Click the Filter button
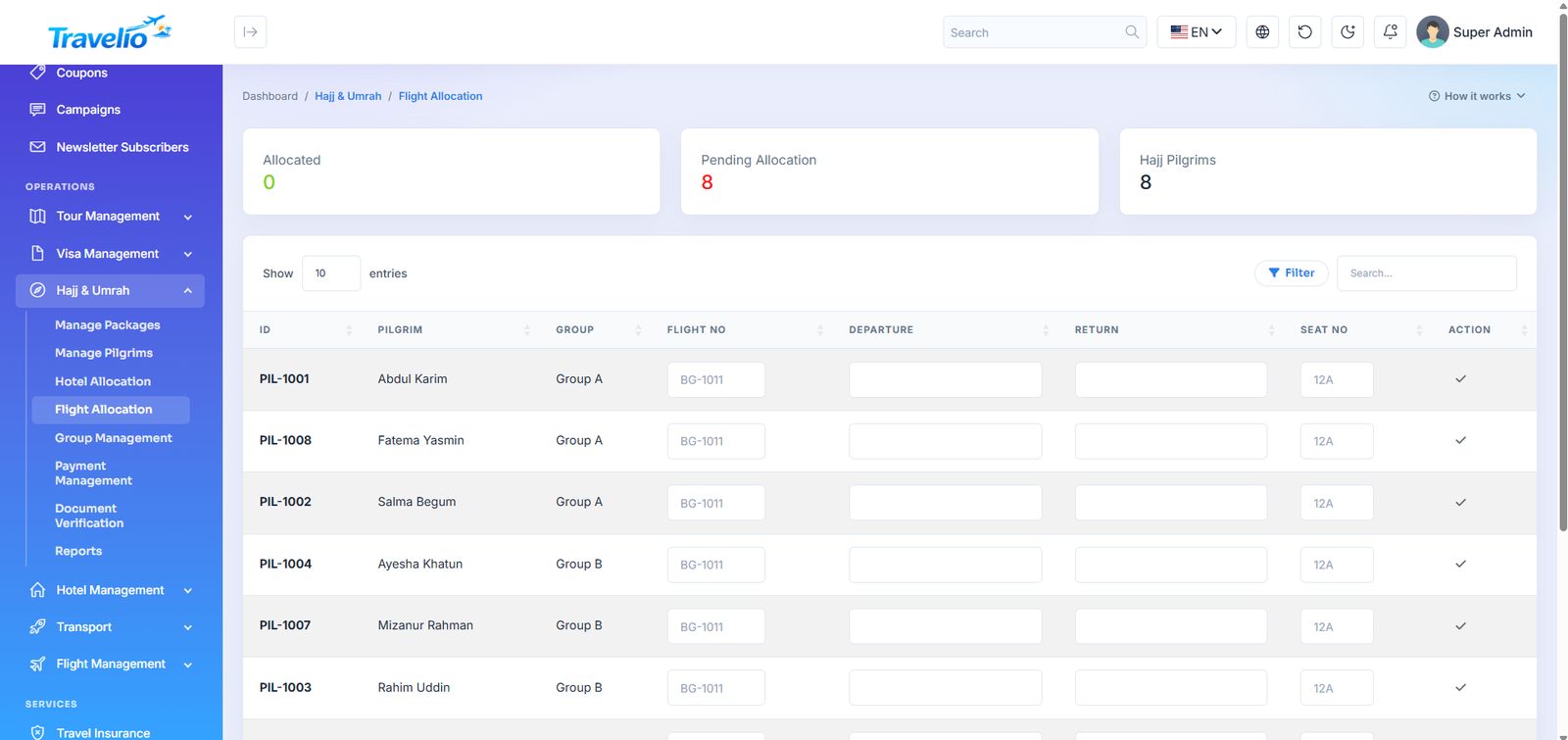Screen dimensions: 1568x740 pyautogui.click(x=1292, y=273)
